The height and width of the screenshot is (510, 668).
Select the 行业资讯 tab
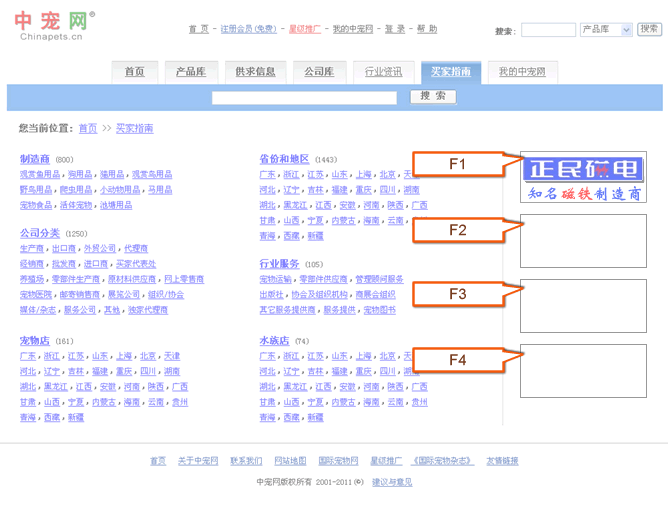(383, 72)
